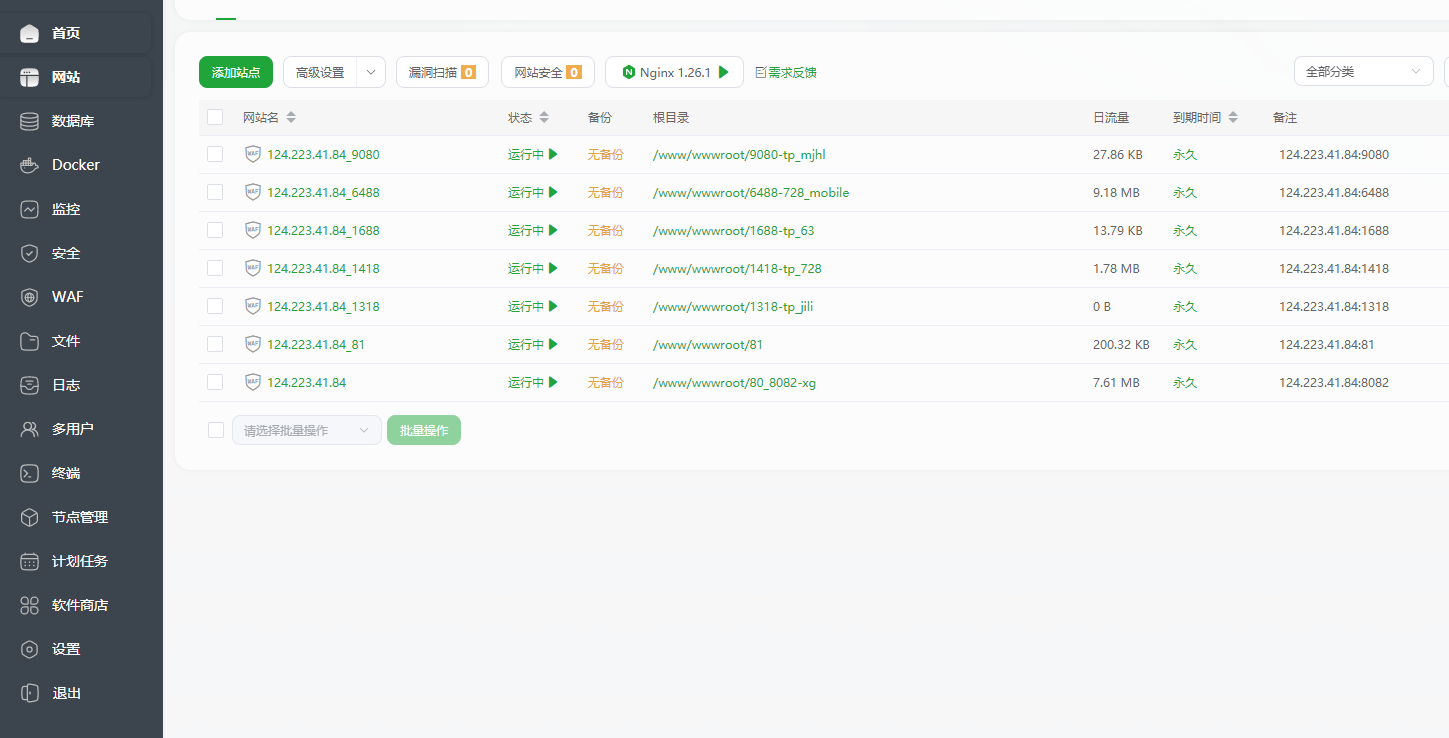Toggle the checkbox beside the batch operation dropdown
This screenshot has height=738, width=1449.
[216, 430]
